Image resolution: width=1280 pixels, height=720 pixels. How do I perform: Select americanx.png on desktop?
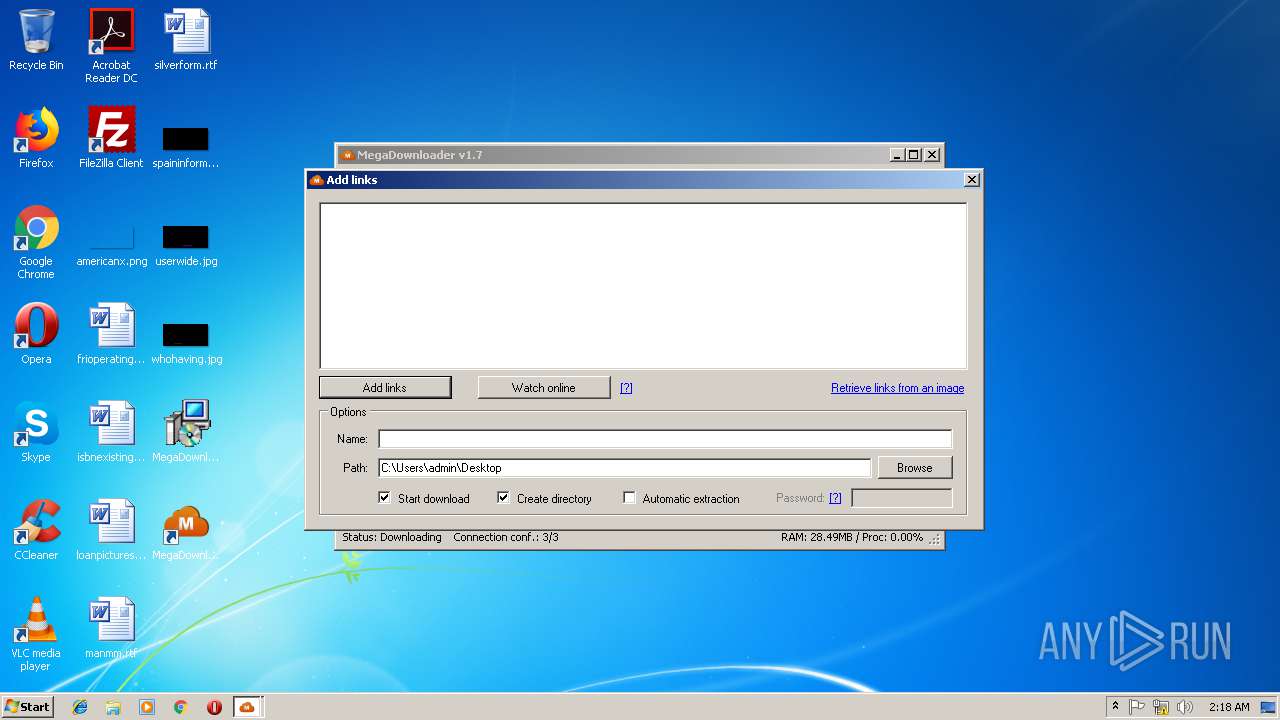click(x=111, y=245)
